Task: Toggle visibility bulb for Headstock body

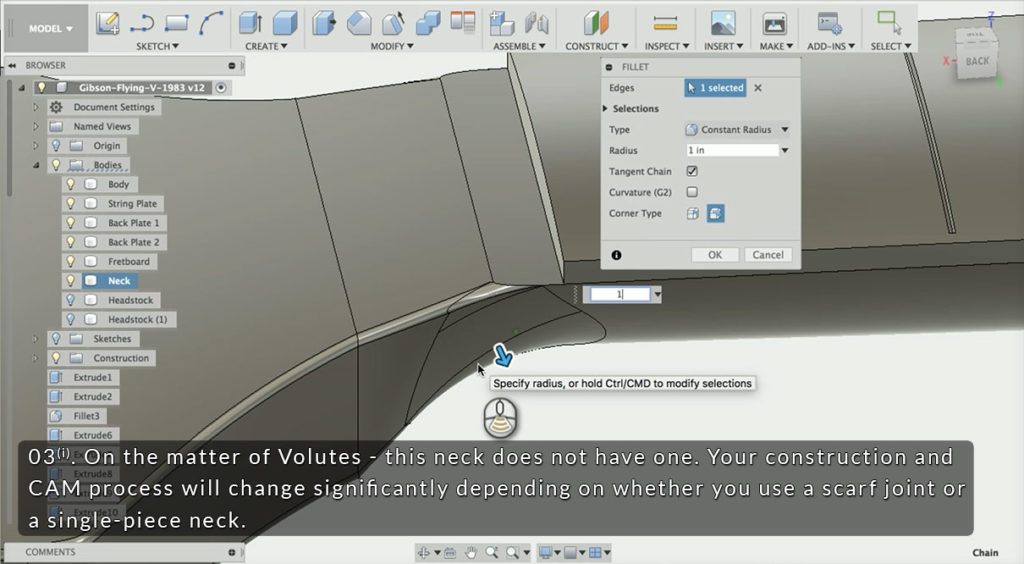Action: pyautogui.click(x=71, y=300)
